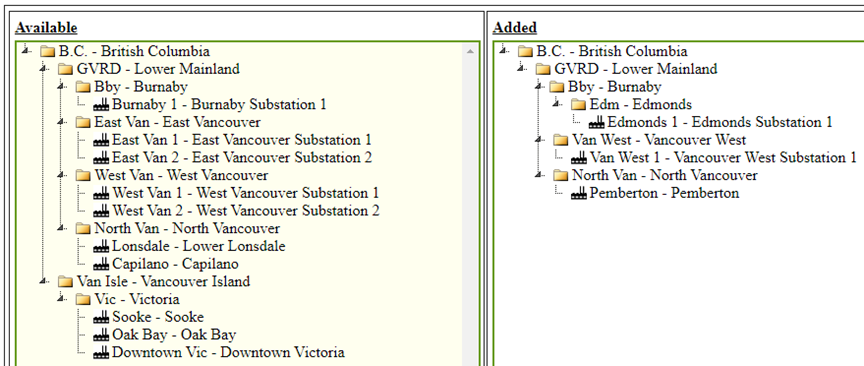The height and width of the screenshot is (366, 864).
Task: Click substation icon of Oak Bay
Action: (x=101, y=335)
